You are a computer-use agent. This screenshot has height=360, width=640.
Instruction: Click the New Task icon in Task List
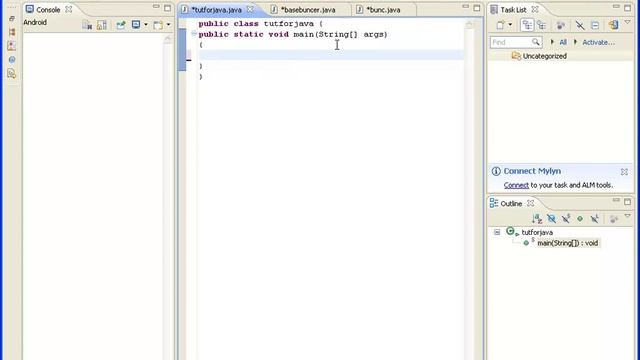(x=500, y=25)
